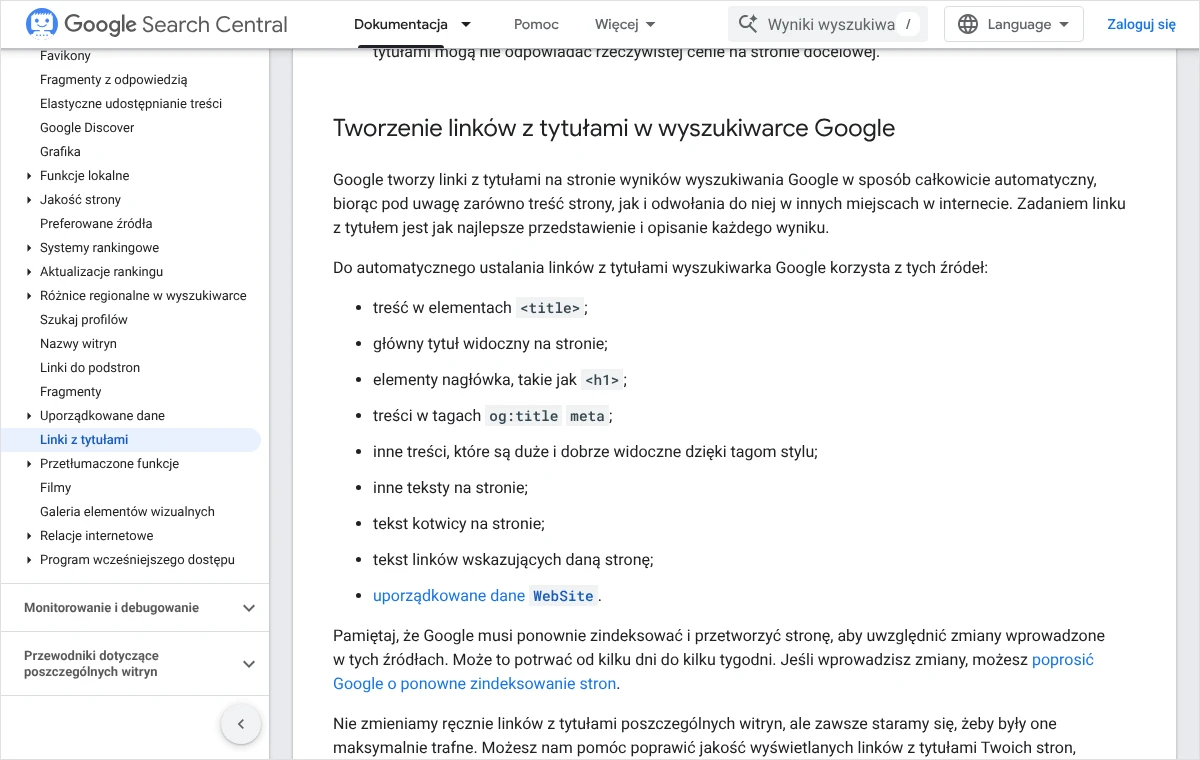
Task: Open Grafika in the sidebar
Action: click(x=60, y=152)
